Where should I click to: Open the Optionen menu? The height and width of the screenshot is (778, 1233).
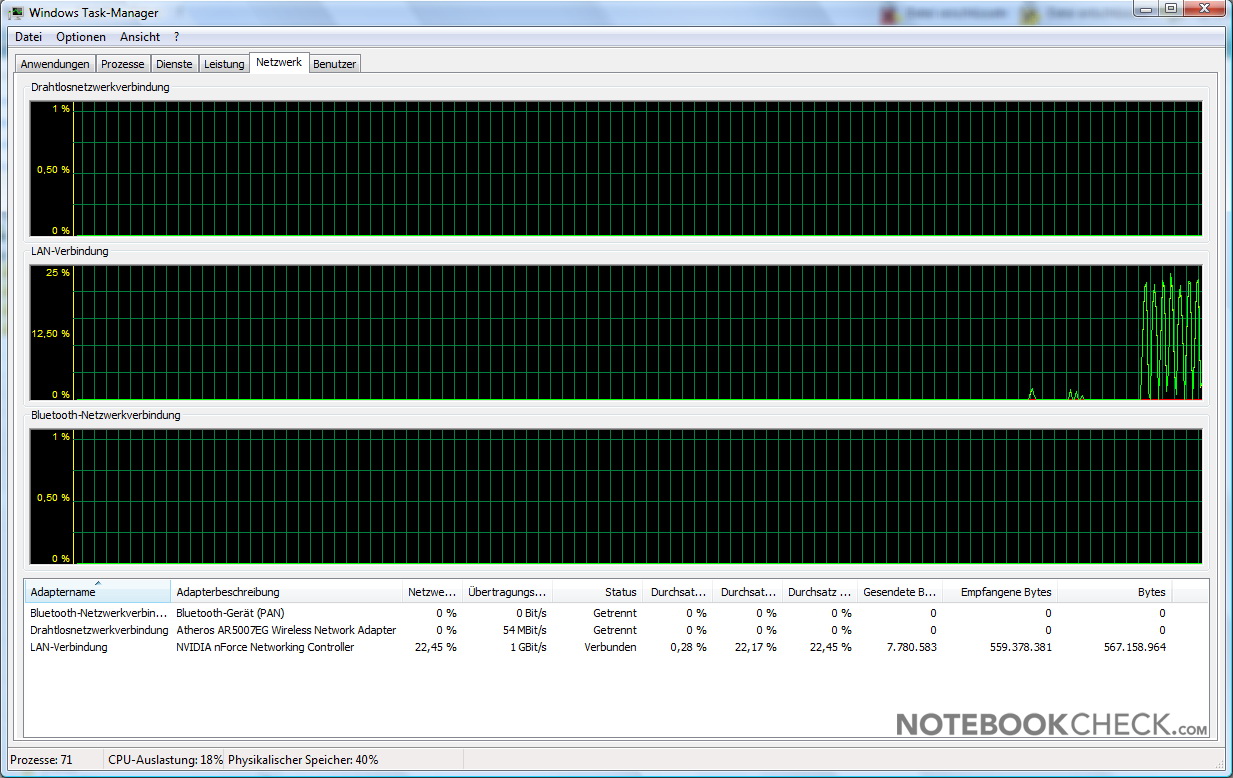pos(81,37)
